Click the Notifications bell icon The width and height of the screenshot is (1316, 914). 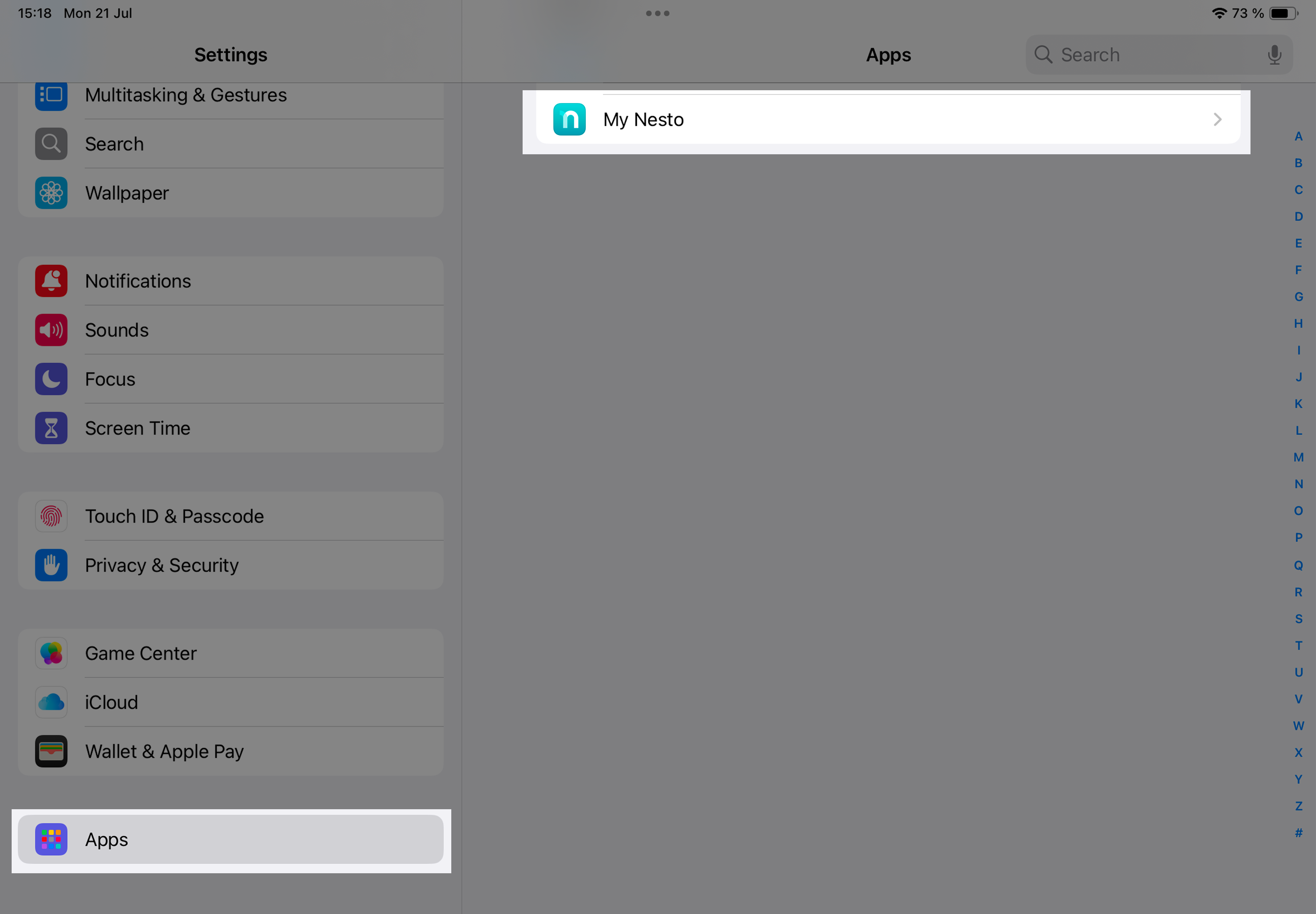pyautogui.click(x=51, y=281)
